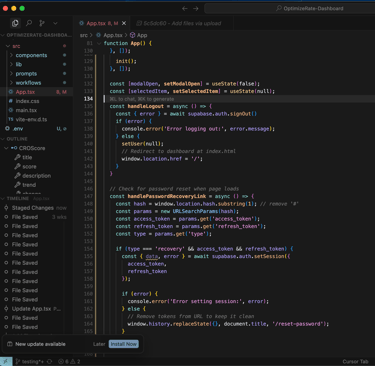Close the App.tsx tab
Image resolution: width=375 pixels, height=366 pixels.
click(124, 23)
